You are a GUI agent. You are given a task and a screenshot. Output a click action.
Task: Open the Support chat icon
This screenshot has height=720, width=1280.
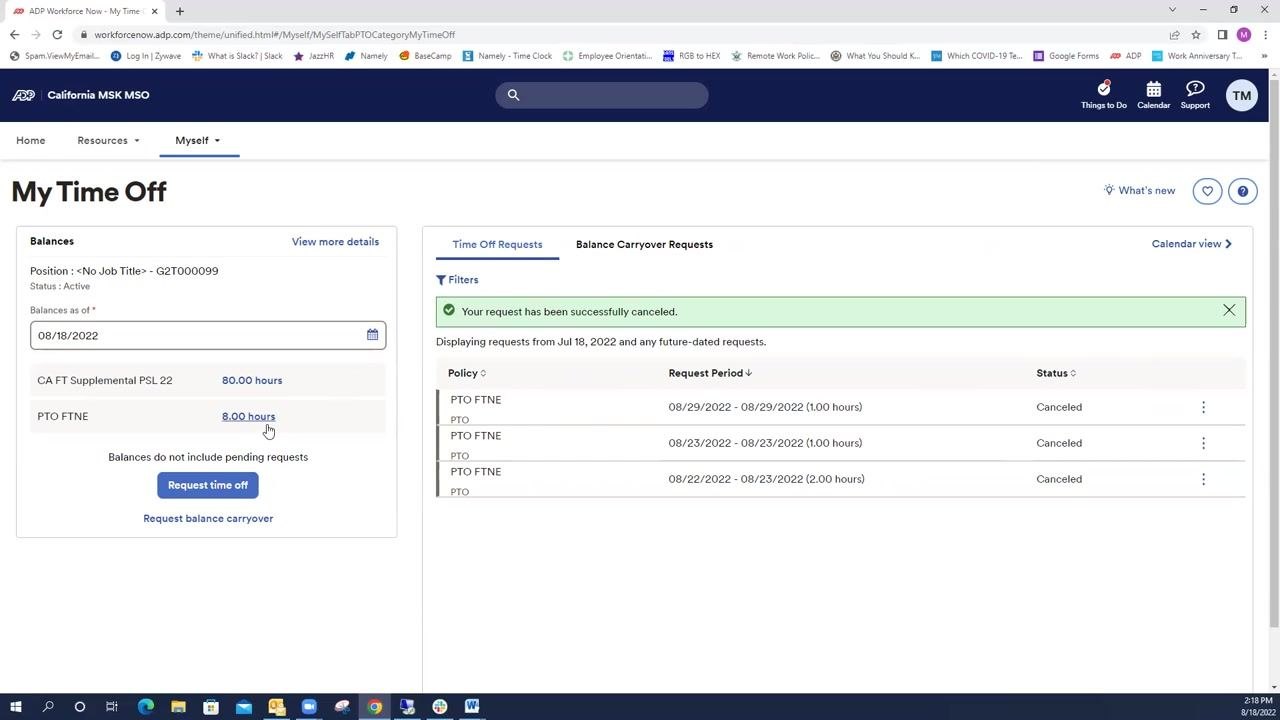click(x=1195, y=95)
